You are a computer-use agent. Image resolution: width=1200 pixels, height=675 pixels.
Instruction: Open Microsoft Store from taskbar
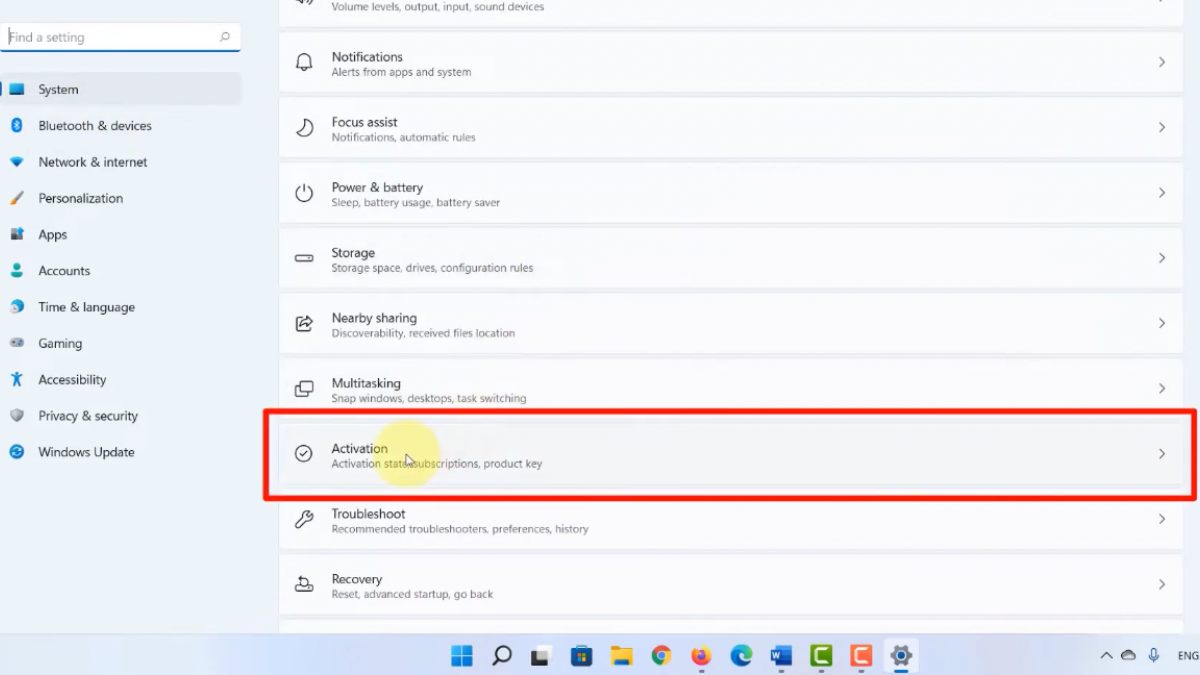[x=581, y=656]
